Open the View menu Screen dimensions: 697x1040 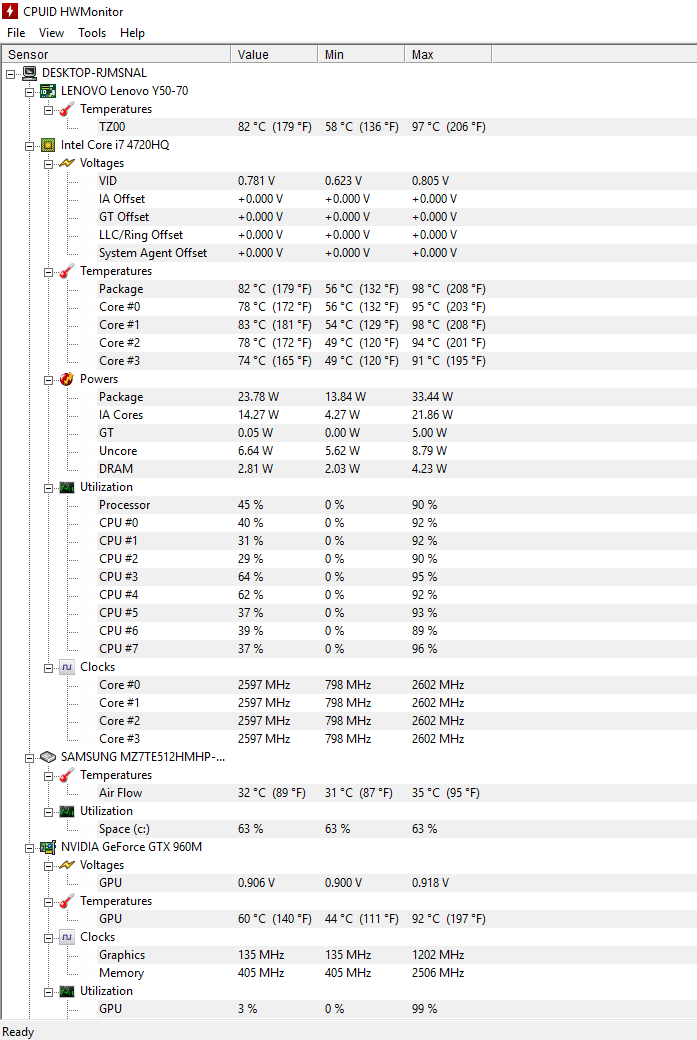pos(51,32)
